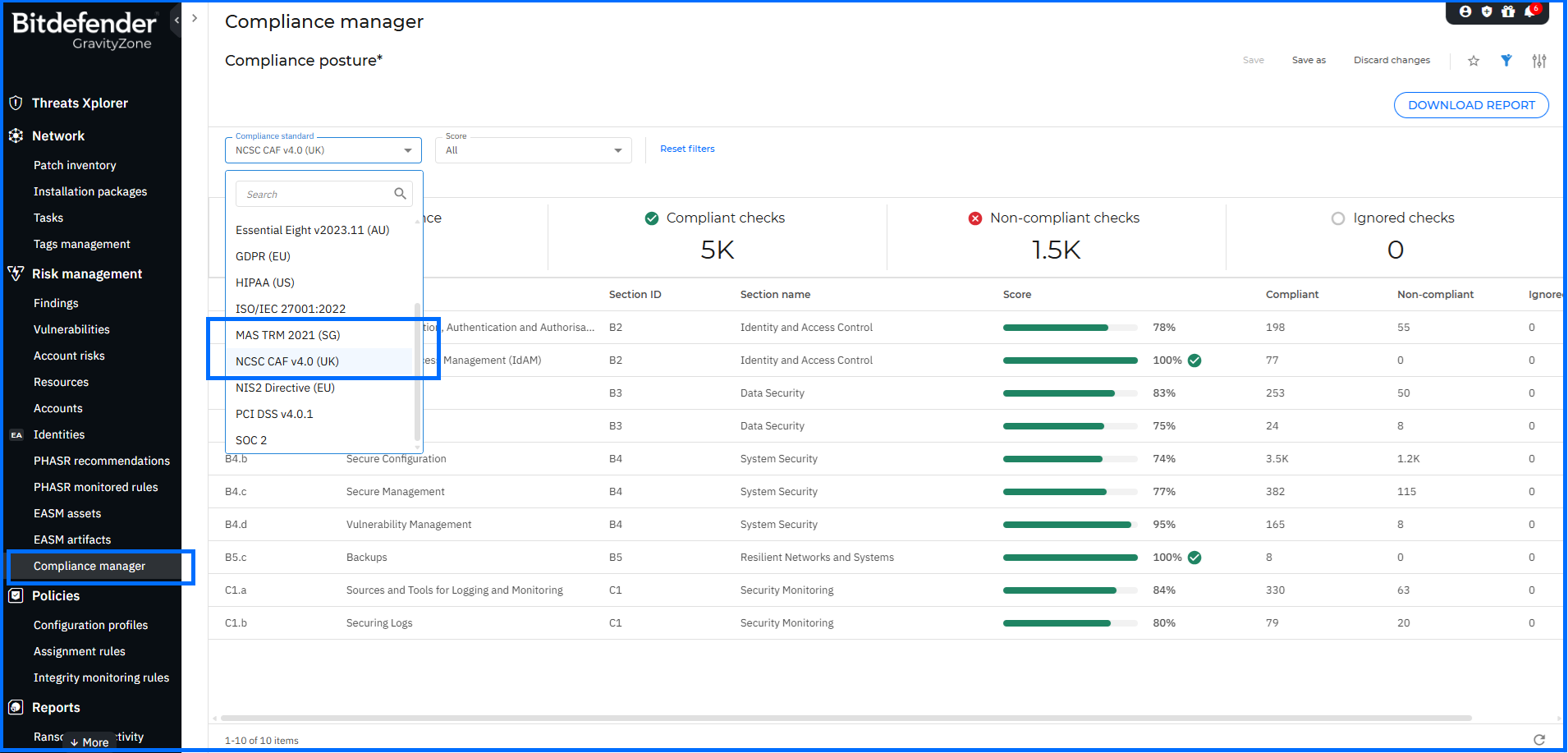
Task: Collapse the navigation sidebar with left chevron
Action: [x=177, y=18]
